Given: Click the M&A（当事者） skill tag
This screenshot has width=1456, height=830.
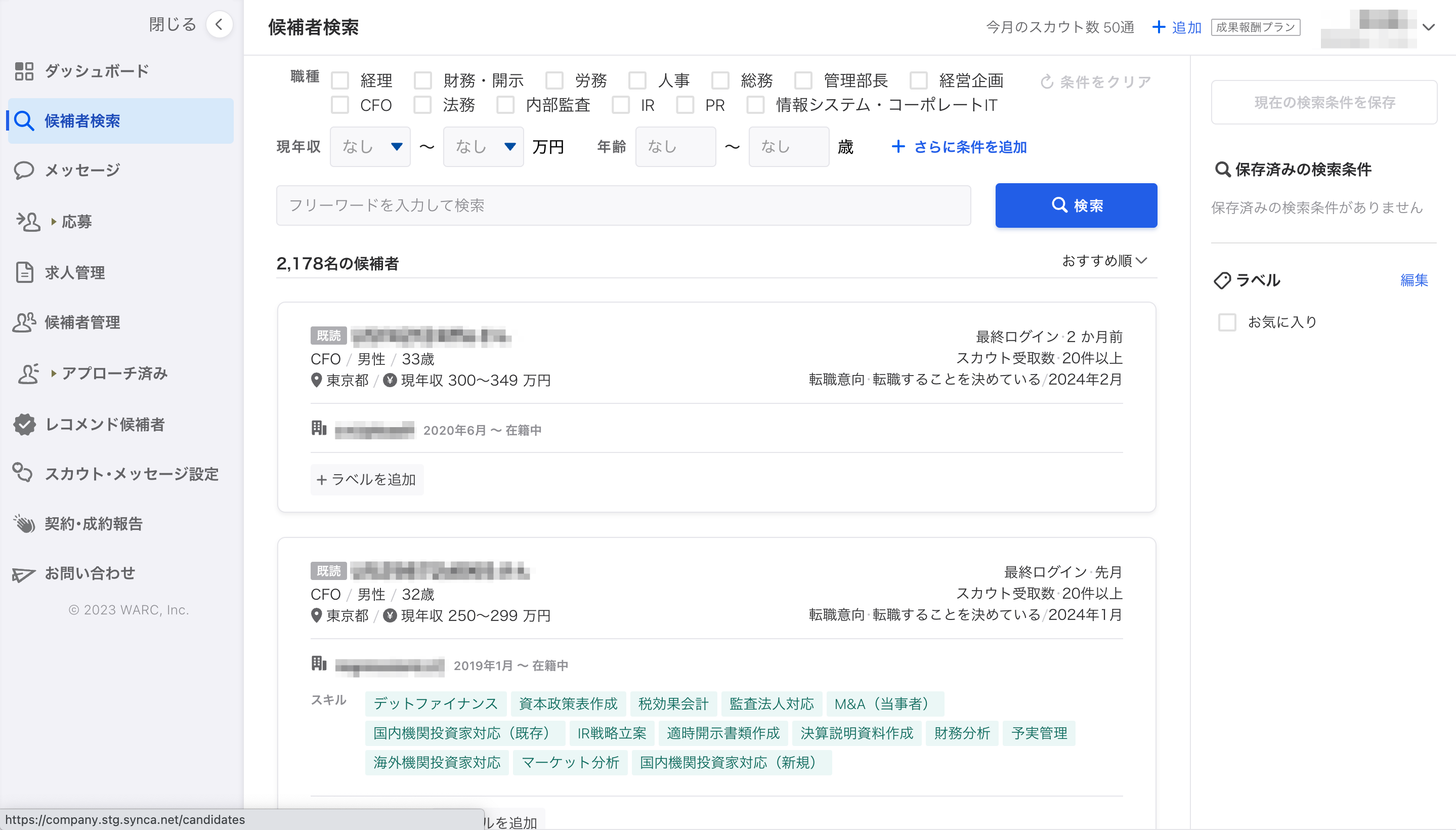Looking at the screenshot, I should 885,703.
